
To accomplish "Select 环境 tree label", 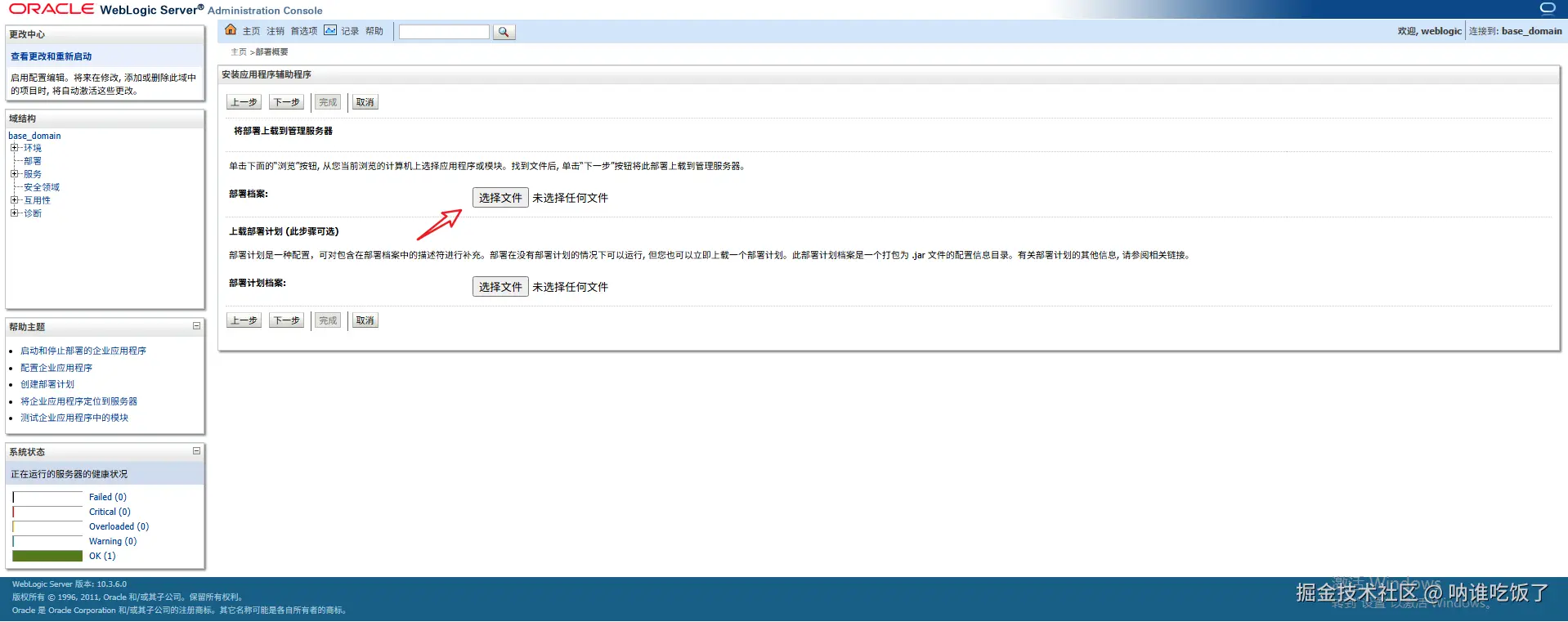I will (33, 148).
